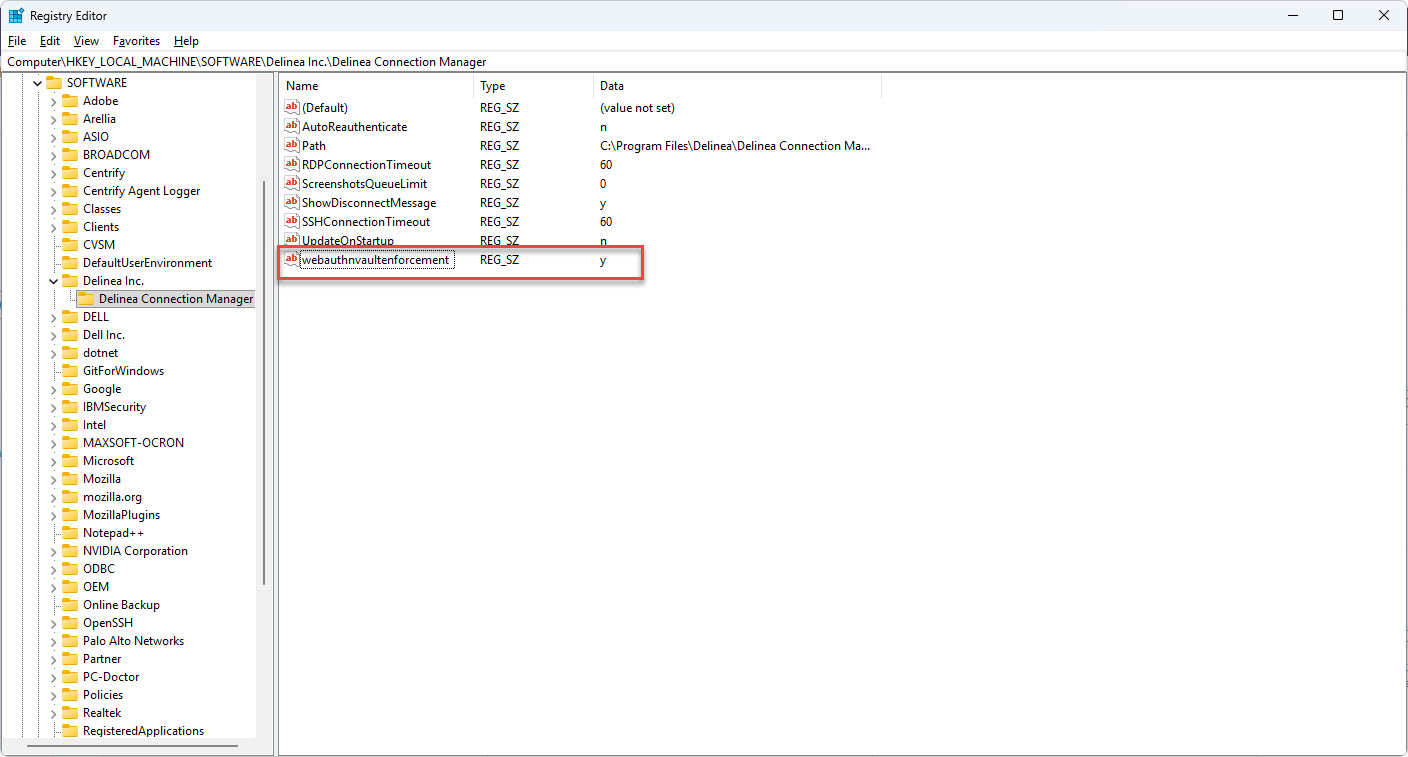Screen dimensions: 1408x757
Task: Click the string value icon beside AutoReauthenticate
Action: pos(292,127)
